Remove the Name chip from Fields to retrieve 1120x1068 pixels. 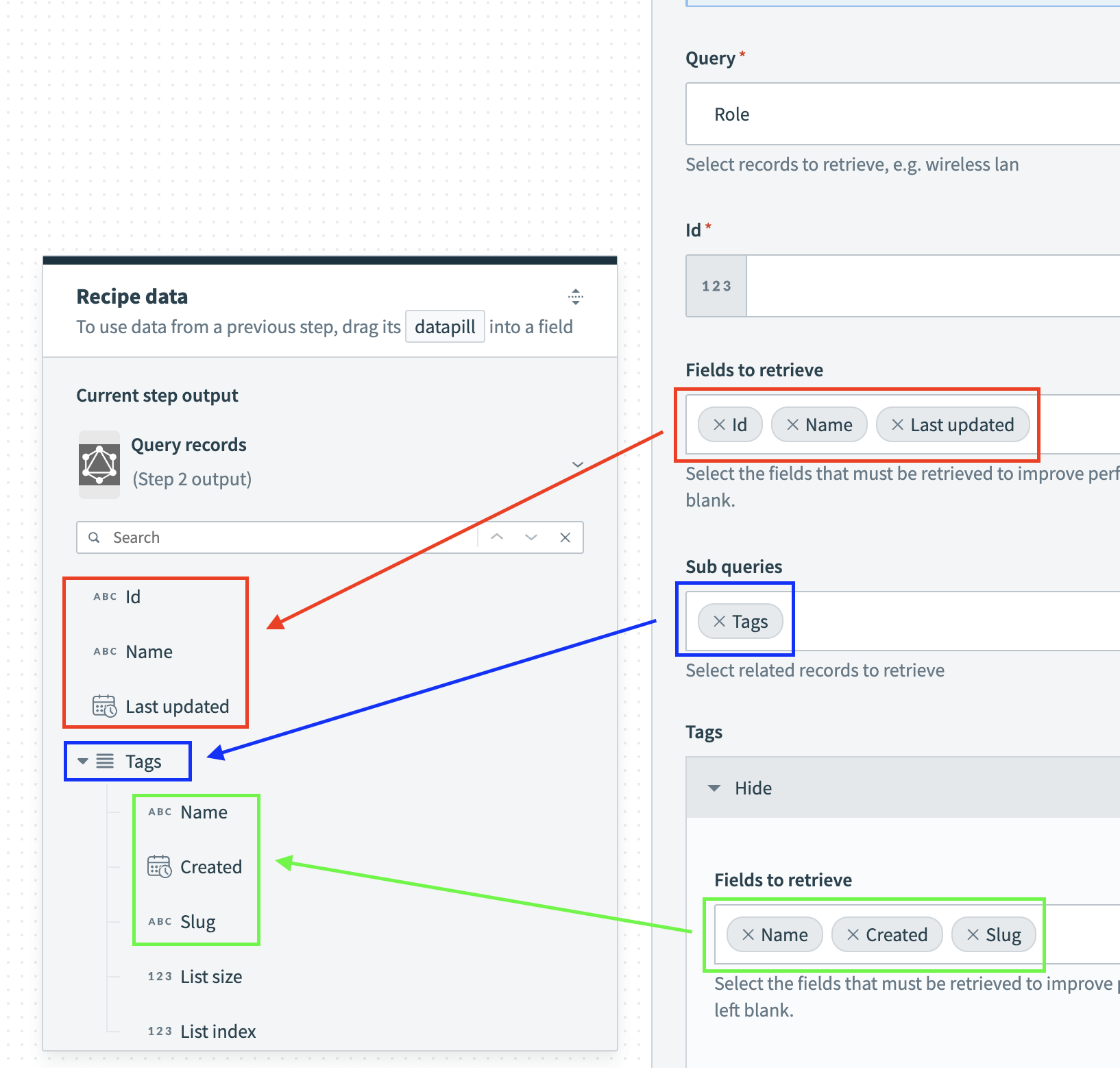click(794, 424)
